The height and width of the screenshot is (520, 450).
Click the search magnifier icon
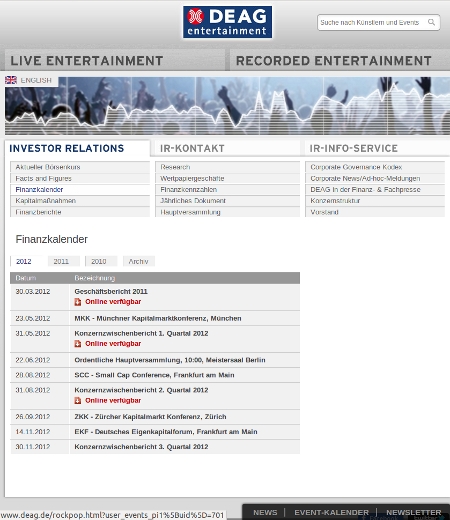point(431,22)
